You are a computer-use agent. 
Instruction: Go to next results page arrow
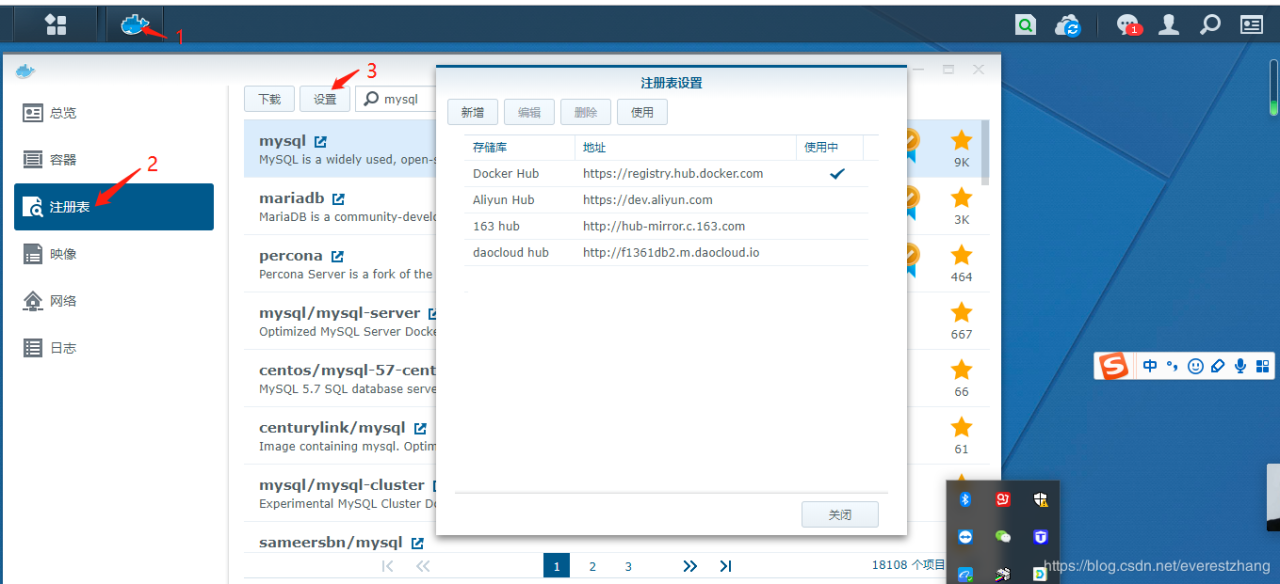[x=690, y=566]
